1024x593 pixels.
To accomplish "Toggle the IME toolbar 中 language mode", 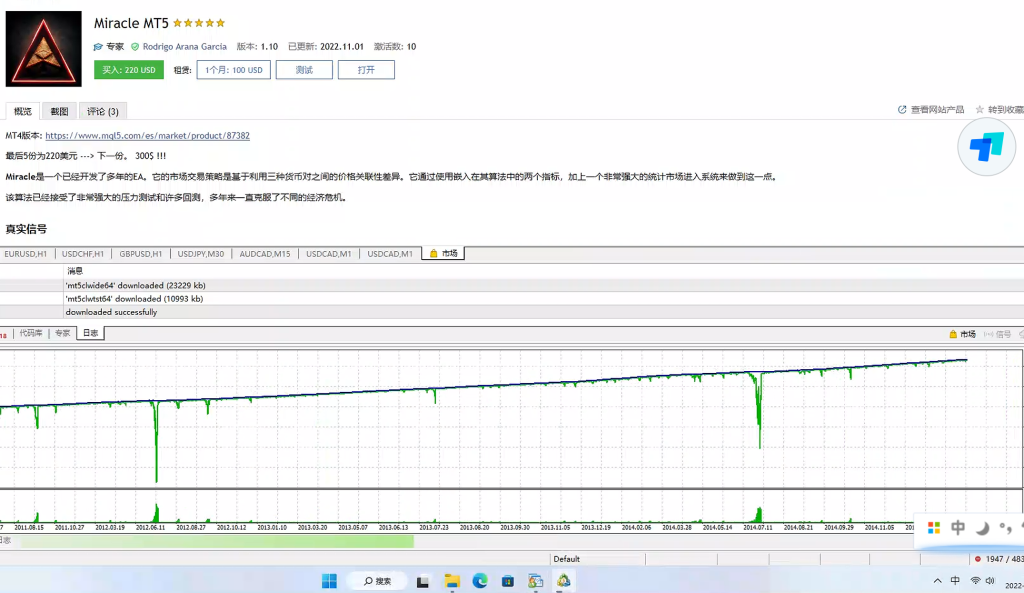I will tap(957, 528).
